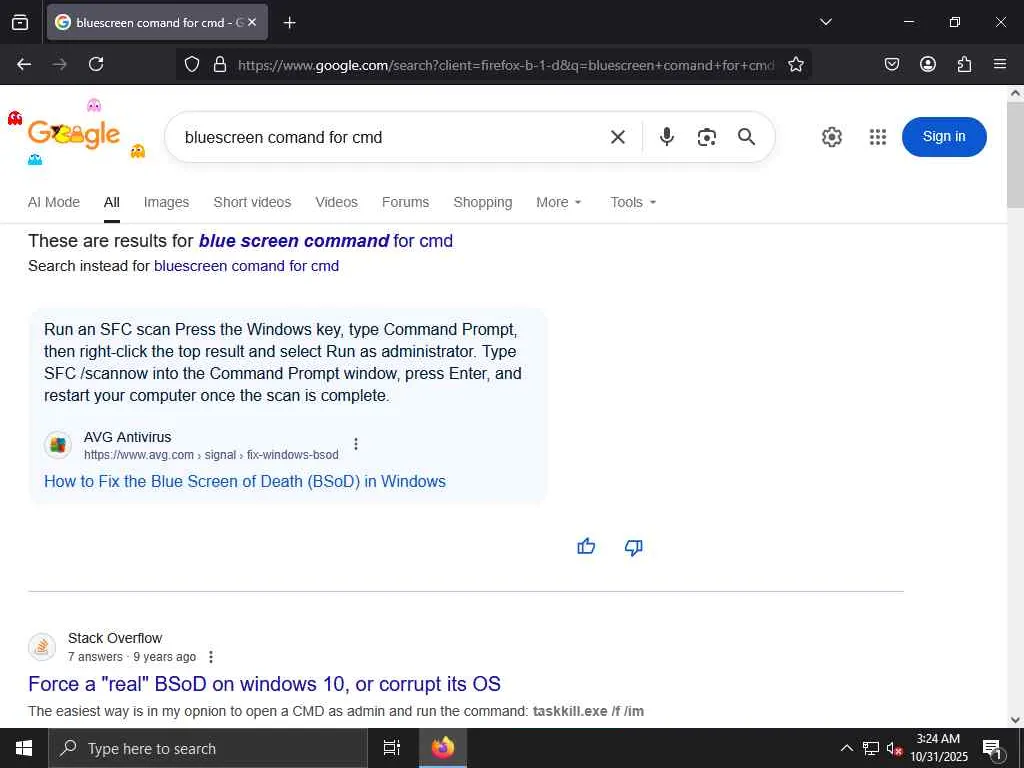Open Google apps grid
The width and height of the screenshot is (1024, 768).
(x=878, y=137)
